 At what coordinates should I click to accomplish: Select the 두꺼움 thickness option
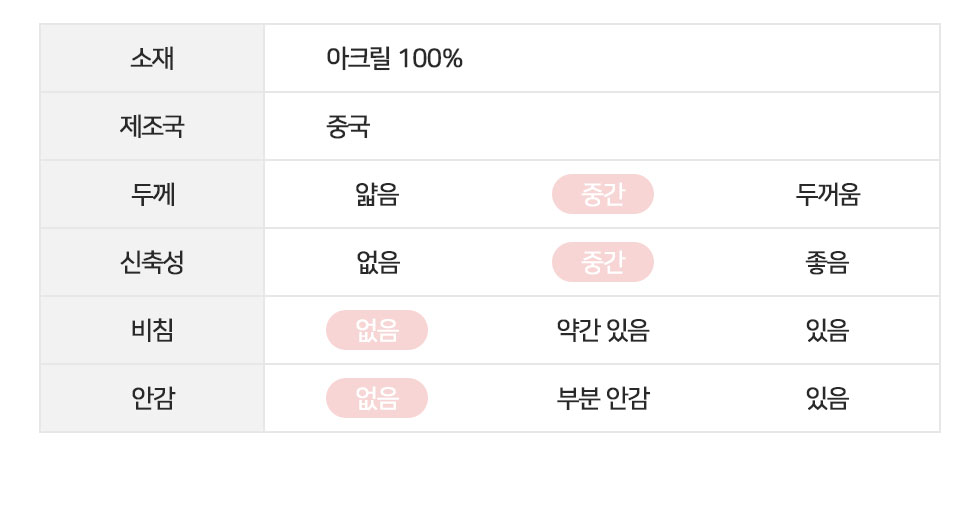coord(828,194)
